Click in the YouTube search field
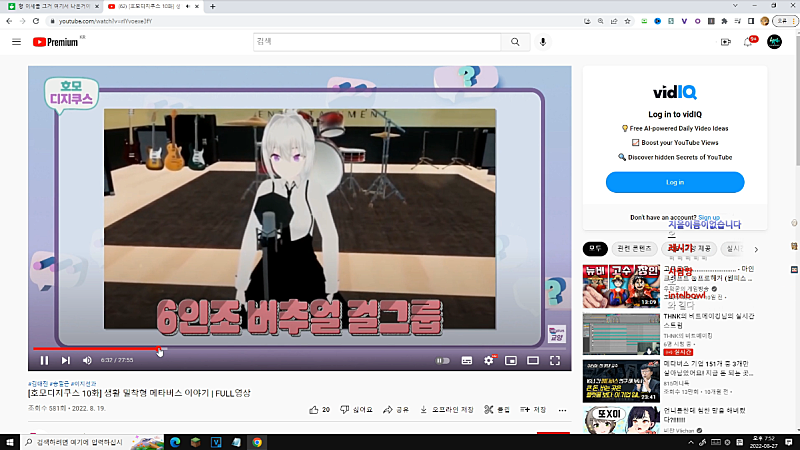This screenshot has width=800, height=450. pyautogui.click(x=377, y=42)
